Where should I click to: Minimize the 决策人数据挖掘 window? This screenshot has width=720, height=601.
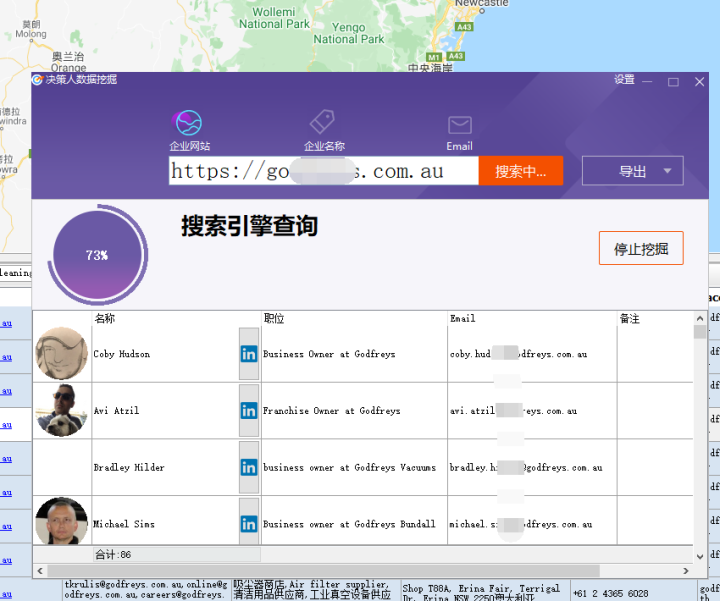647,82
